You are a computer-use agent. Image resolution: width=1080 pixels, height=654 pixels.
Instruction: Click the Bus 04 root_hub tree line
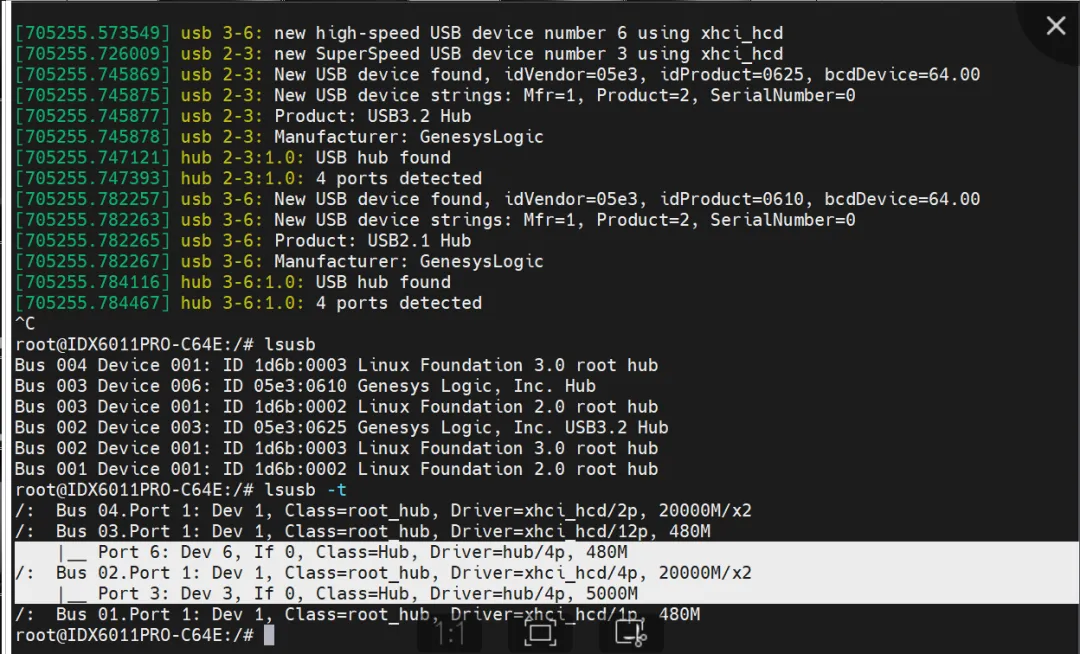coord(383,511)
